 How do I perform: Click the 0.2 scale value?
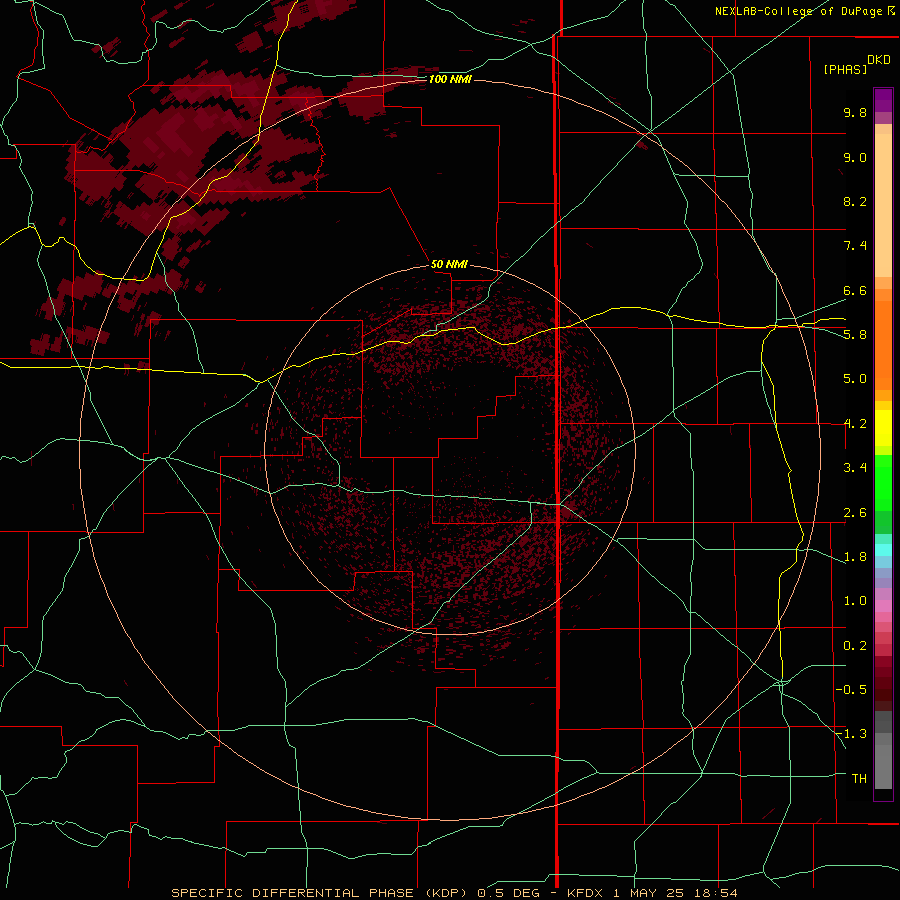855,646
